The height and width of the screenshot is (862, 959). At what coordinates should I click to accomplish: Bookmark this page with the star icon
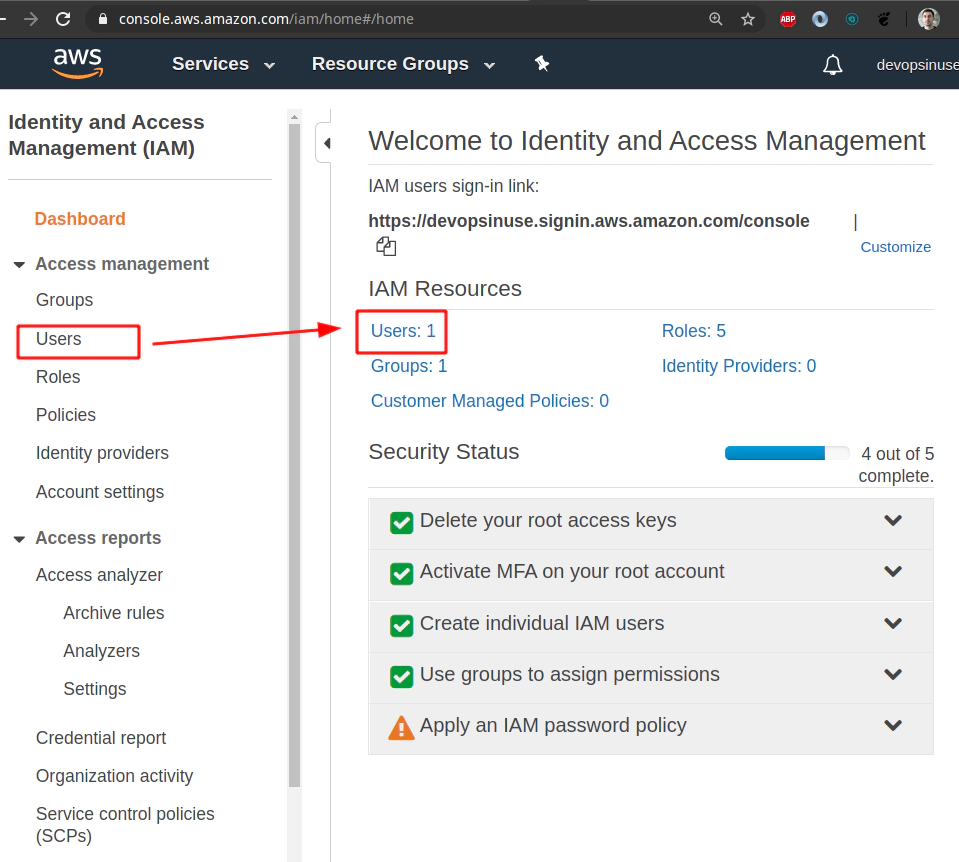pos(747,20)
